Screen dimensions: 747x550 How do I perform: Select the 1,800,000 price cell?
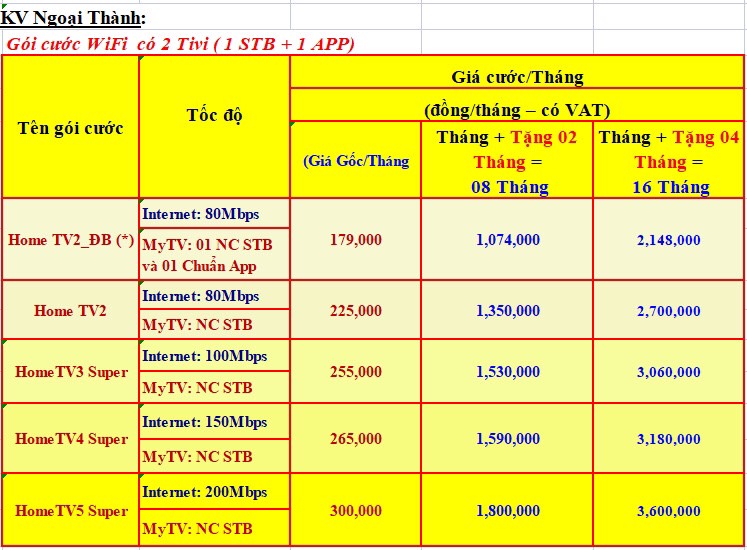coord(507,510)
